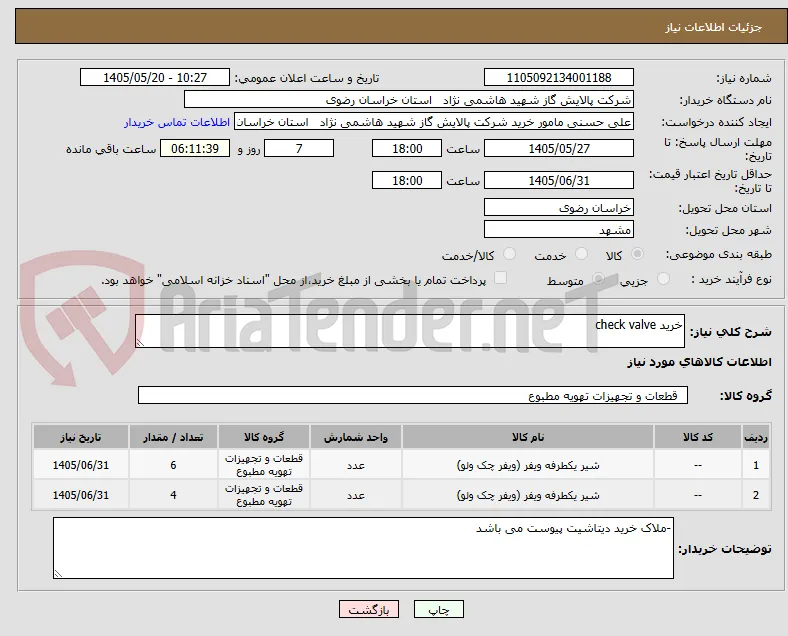Click the response deadline date 1405/05/27
Viewport: 788px width, 636px height.
point(559,149)
